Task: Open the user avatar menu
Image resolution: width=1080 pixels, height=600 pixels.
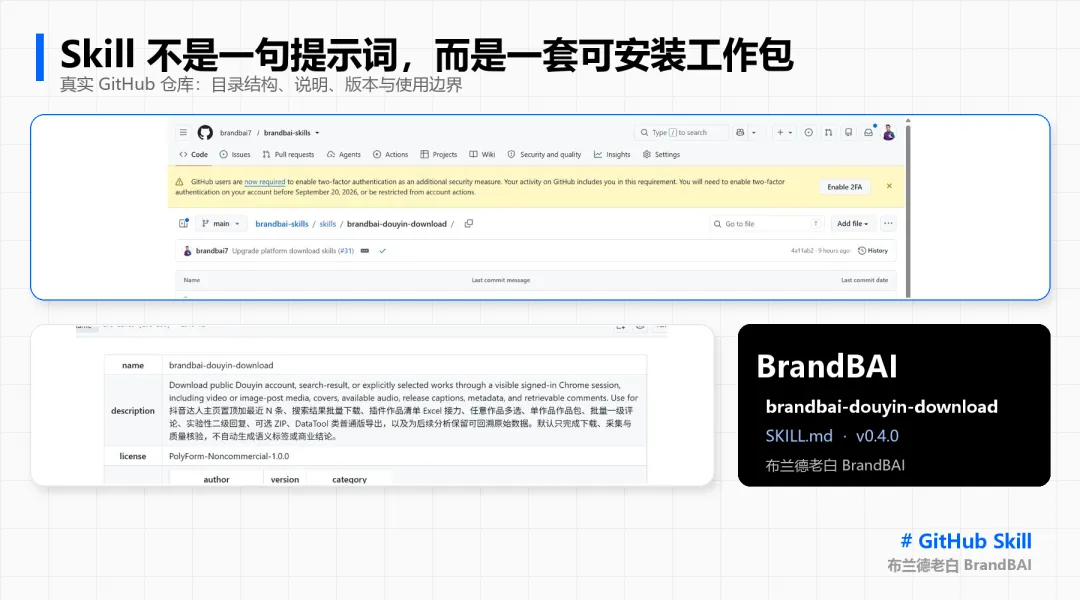Action: (x=889, y=132)
